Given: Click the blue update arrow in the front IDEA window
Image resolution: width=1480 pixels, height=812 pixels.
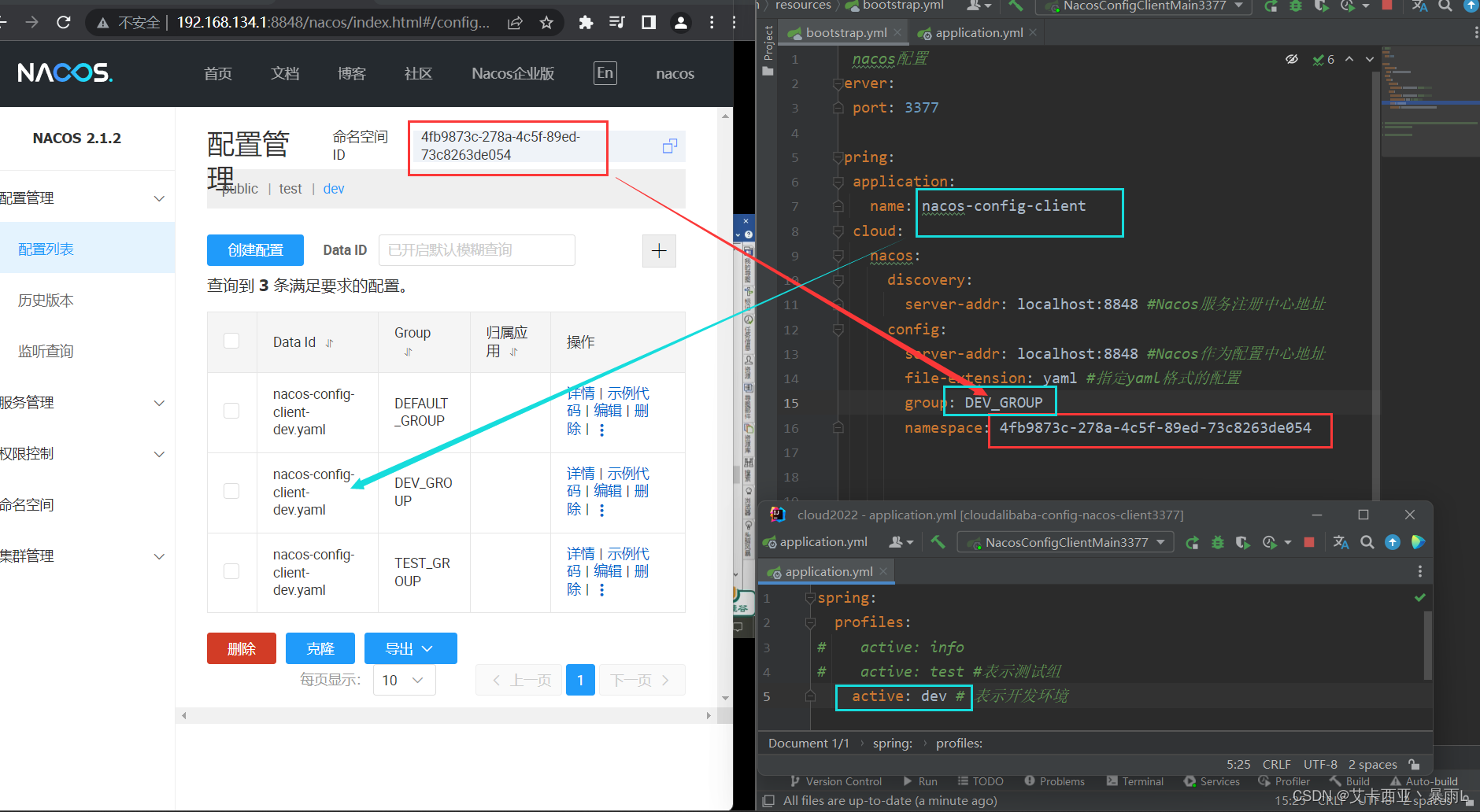Looking at the screenshot, I should click(x=1393, y=542).
